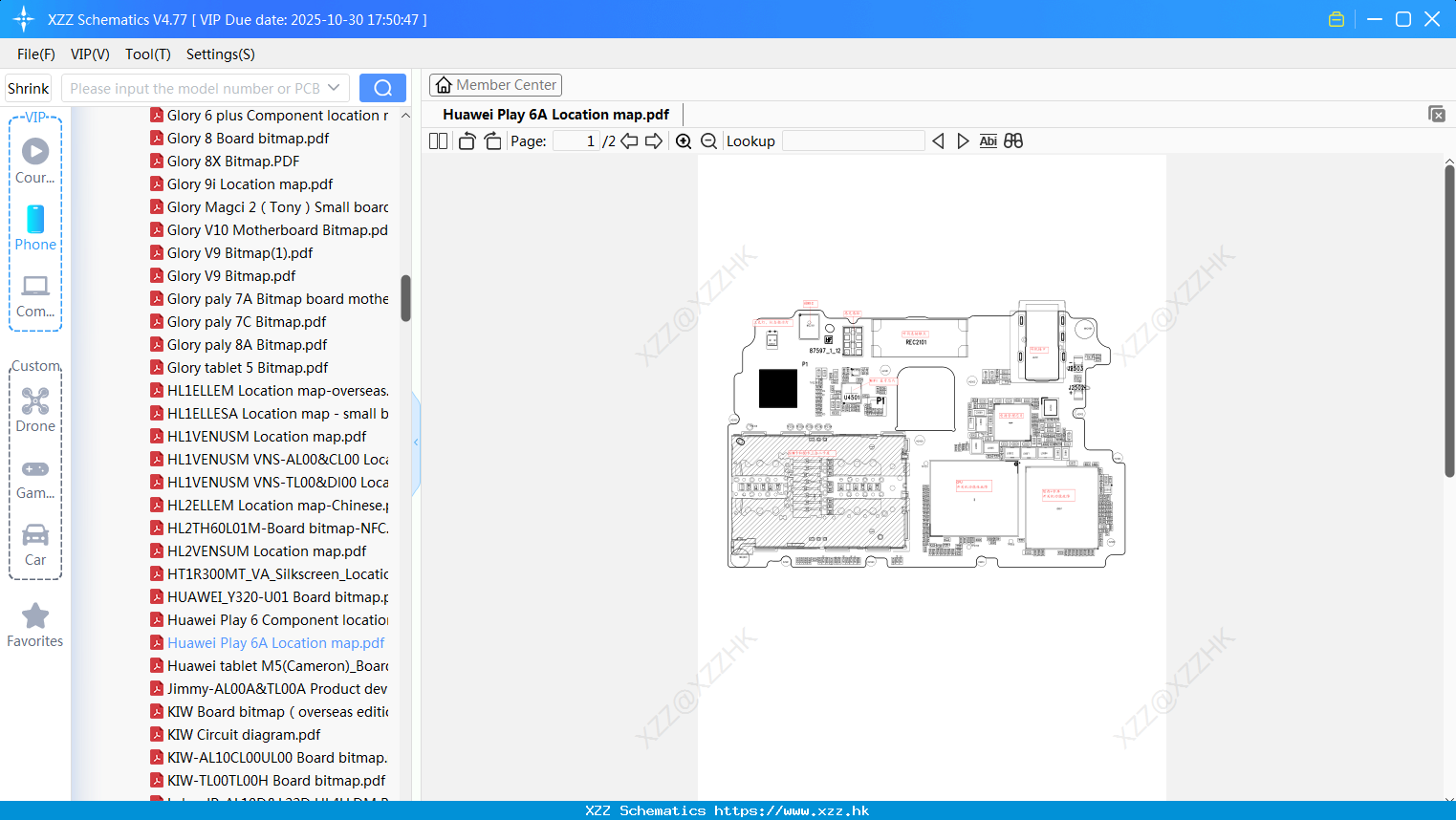This screenshot has width=1456, height=820.
Task: Open HL2ELLEM Location map-Chinese file
Action: point(278,505)
